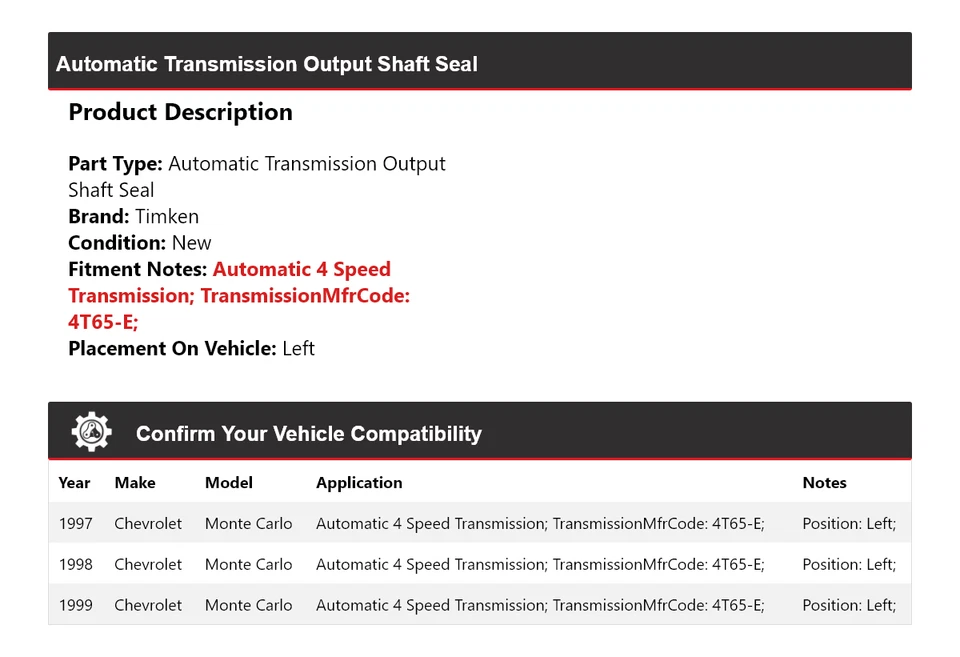Click the Part Type label
This screenshot has width=960, height=657.
[115, 163]
